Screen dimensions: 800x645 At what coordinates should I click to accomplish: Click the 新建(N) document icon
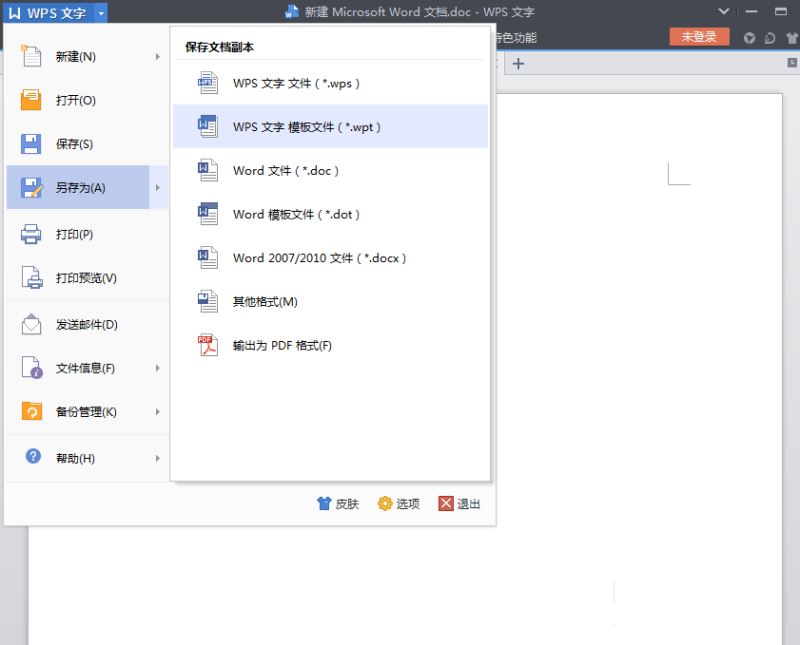31,56
